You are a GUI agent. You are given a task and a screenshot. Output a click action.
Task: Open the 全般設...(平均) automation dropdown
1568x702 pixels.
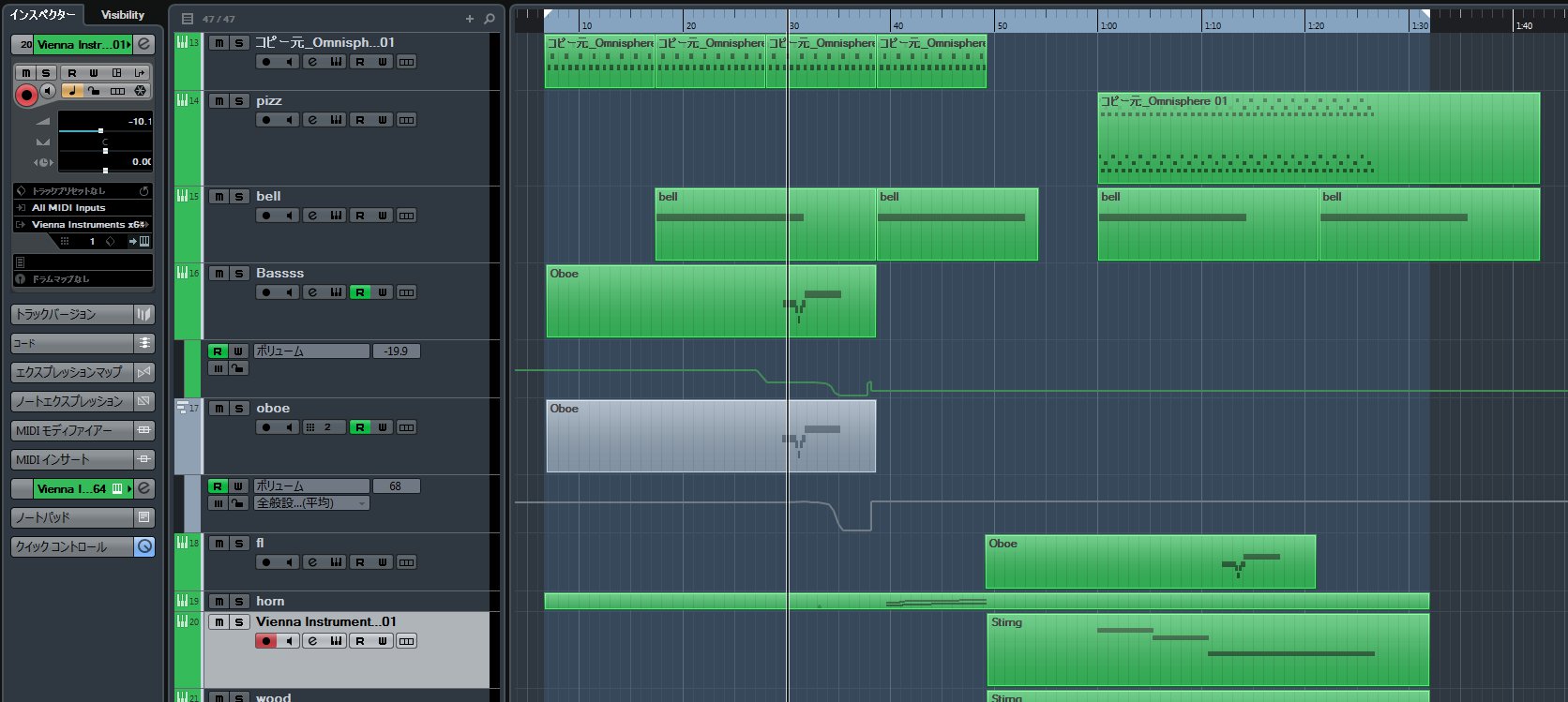(x=311, y=503)
